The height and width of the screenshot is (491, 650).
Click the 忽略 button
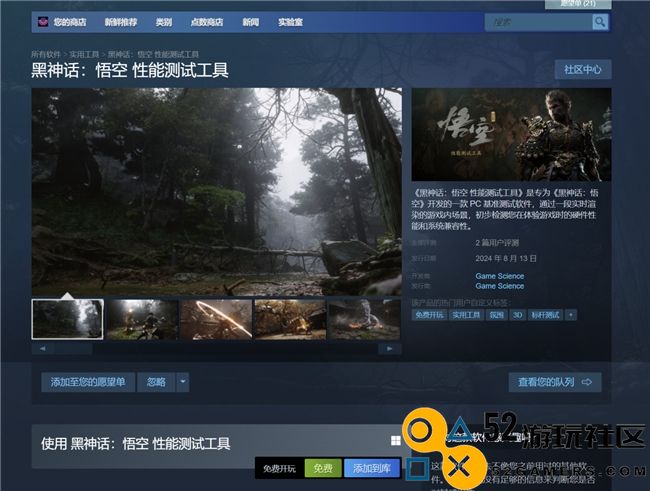coord(156,382)
